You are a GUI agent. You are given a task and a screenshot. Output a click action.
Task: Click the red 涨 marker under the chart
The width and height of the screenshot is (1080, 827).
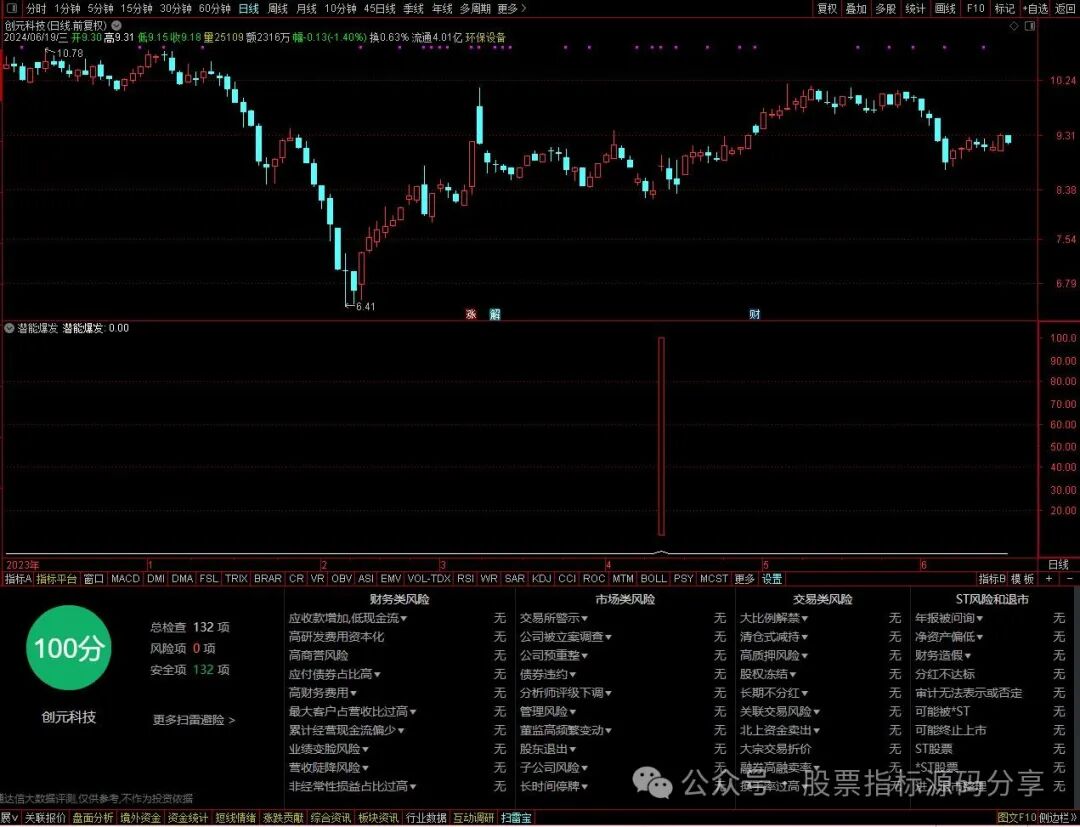click(472, 315)
